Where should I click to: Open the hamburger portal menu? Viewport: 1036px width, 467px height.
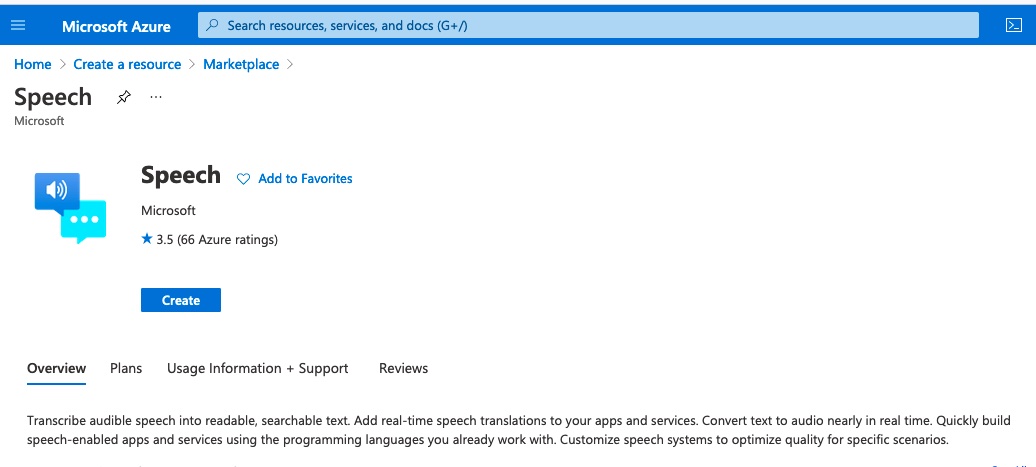[x=18, y=26]
